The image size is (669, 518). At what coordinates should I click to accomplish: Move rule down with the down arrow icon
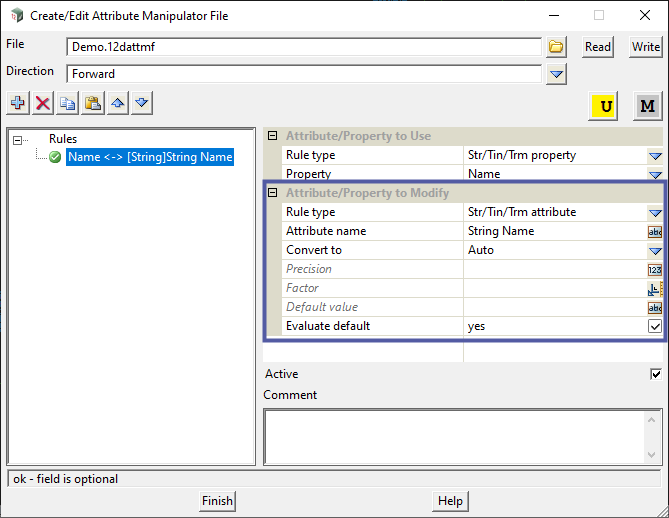tap(142, 103)
